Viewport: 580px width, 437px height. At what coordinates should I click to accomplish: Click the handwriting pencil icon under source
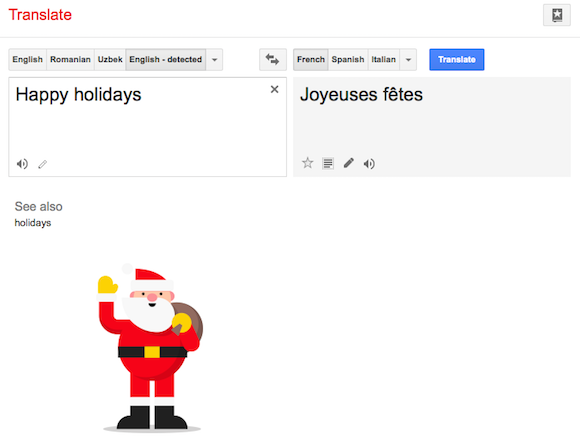pos(43,164)
